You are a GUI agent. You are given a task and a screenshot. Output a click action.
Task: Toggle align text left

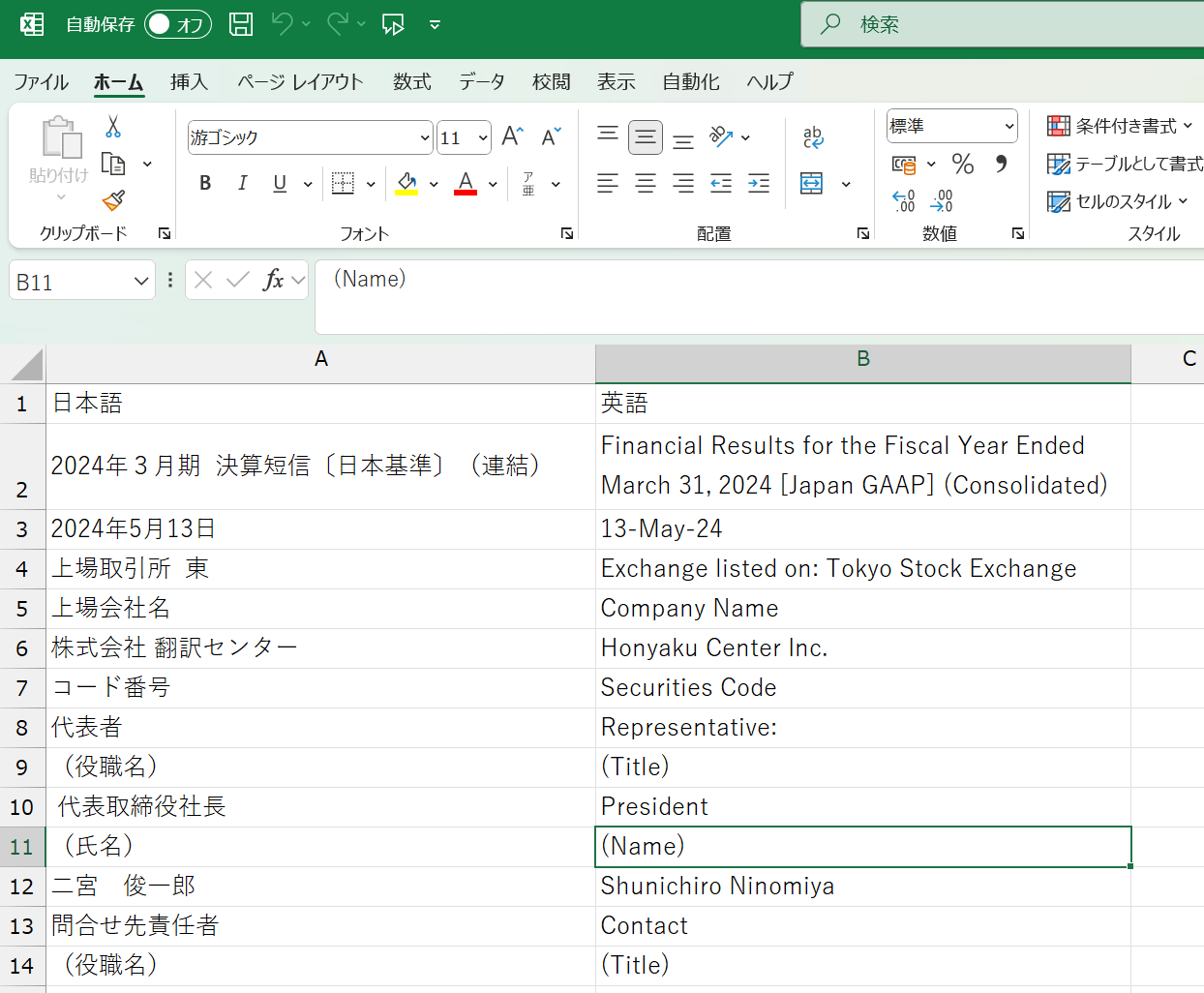tap(608, 183)
